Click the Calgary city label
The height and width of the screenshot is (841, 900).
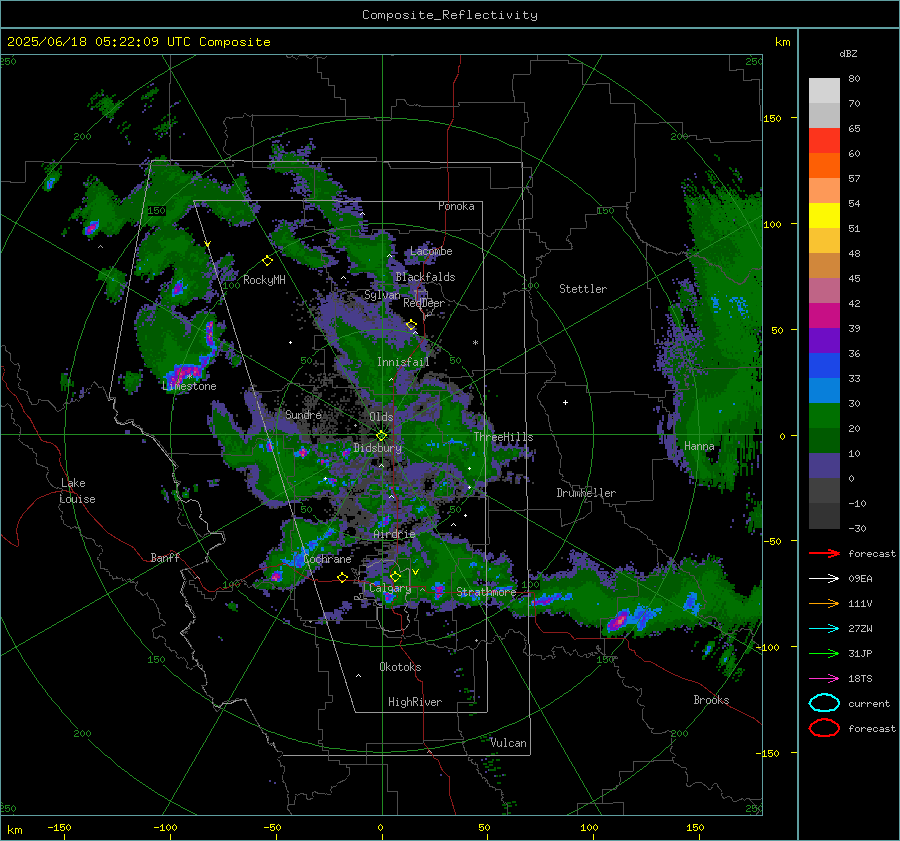pos(390,588)
